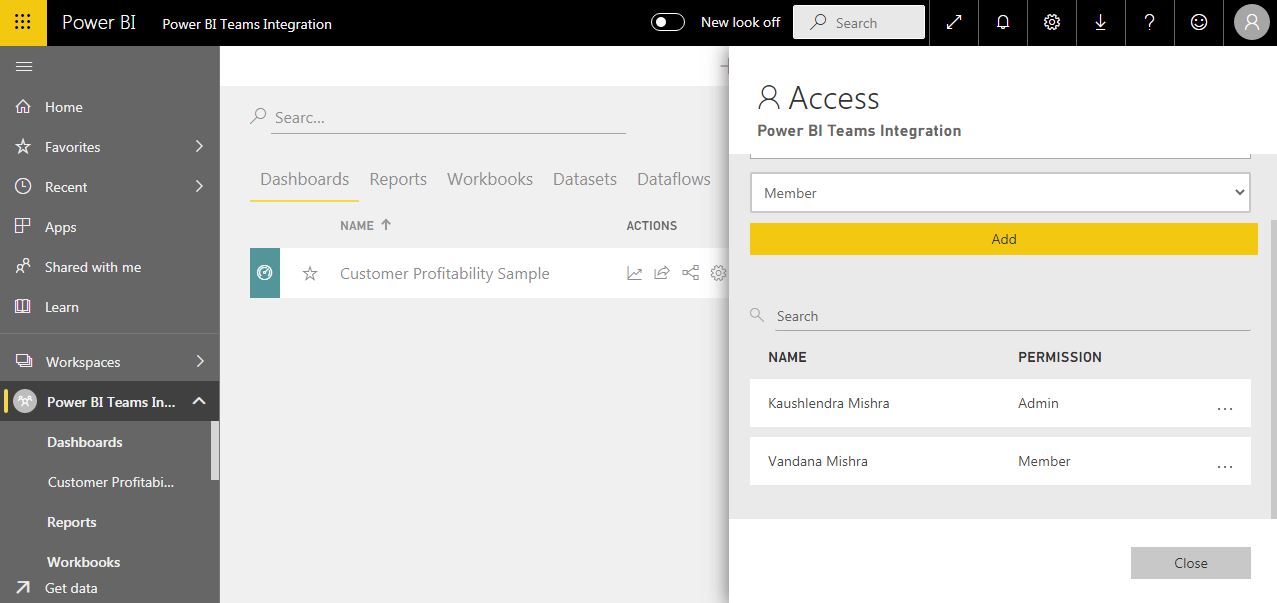Screen dimensions: 1277x603
Task: Switch to the Reports tab
Action: [x=398, y=179]
